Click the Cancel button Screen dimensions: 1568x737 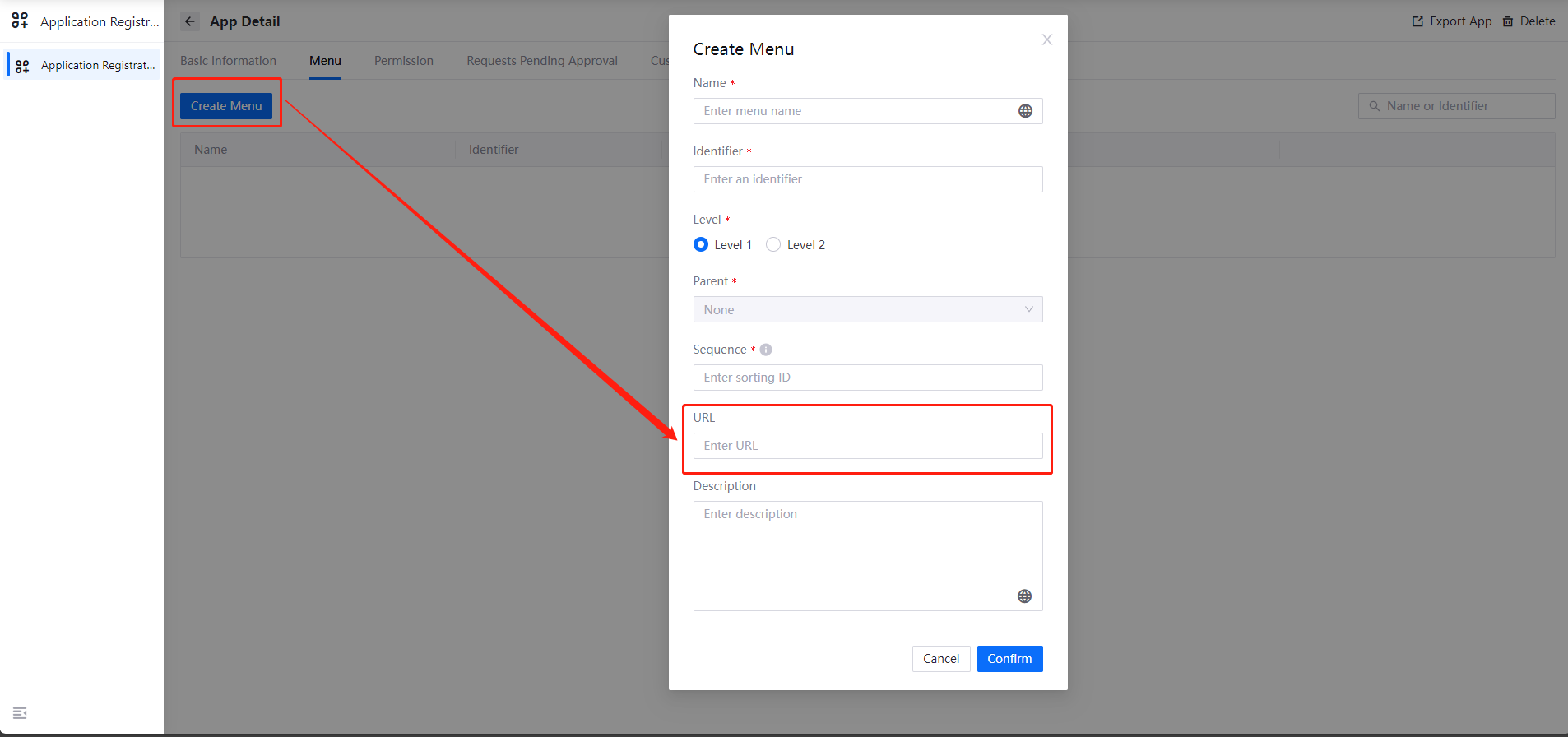[940, 658]
